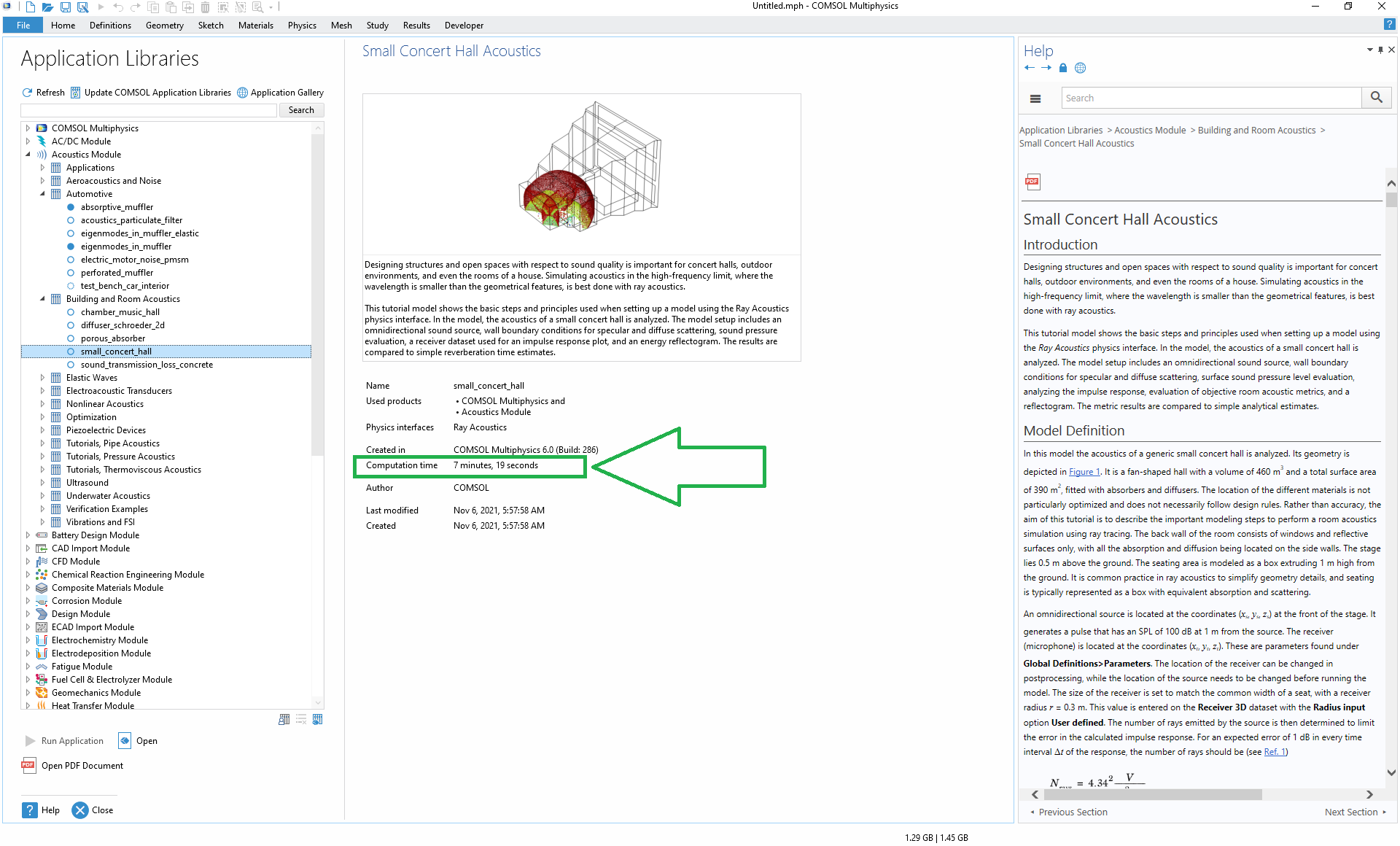Image resolution: width=1400 pixels, height=846 pixels.
Task: Click the Search button in Application Libraries
Action: [x=301, y=110]
